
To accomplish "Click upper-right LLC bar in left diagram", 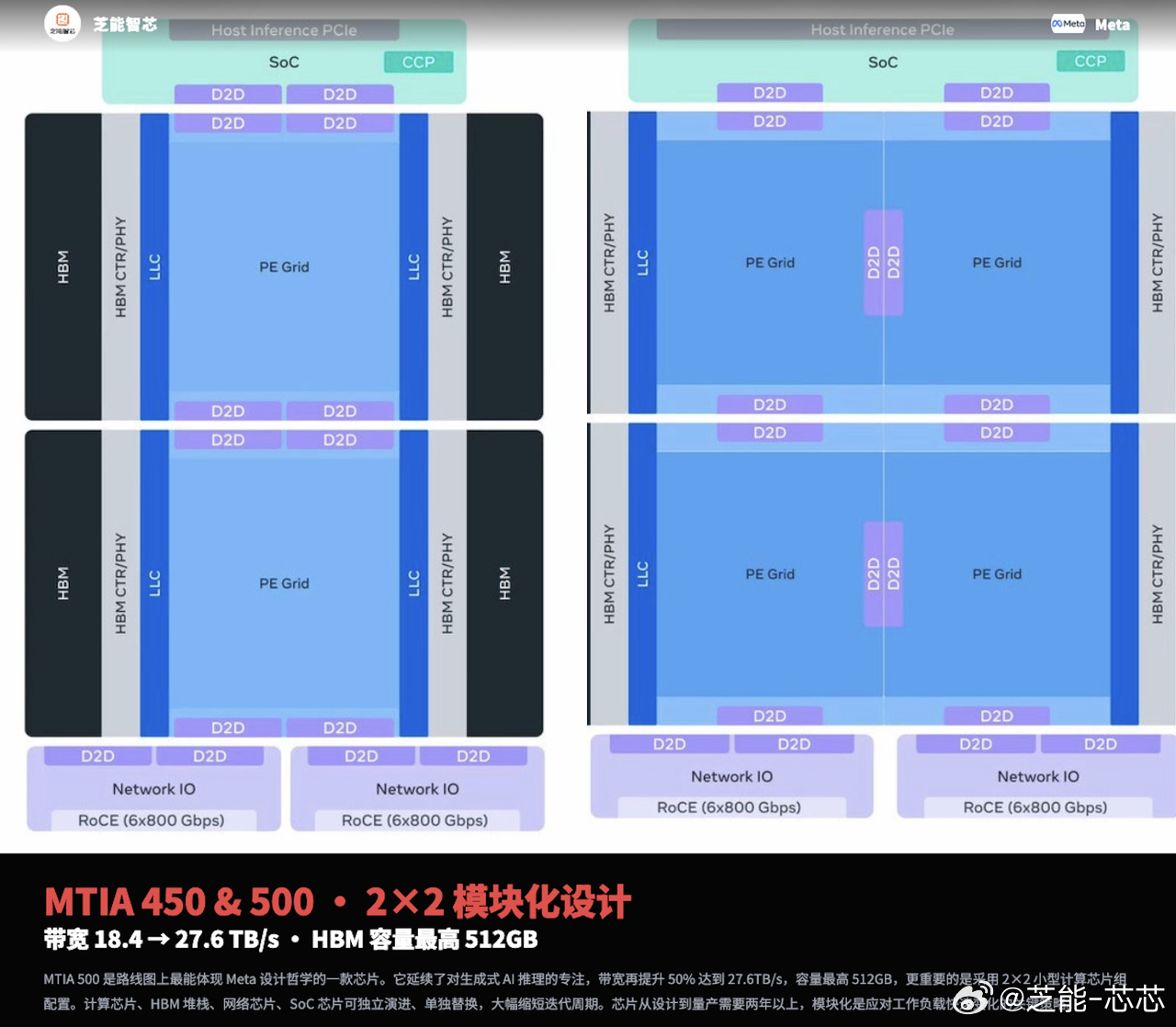I will coord(414,266).
